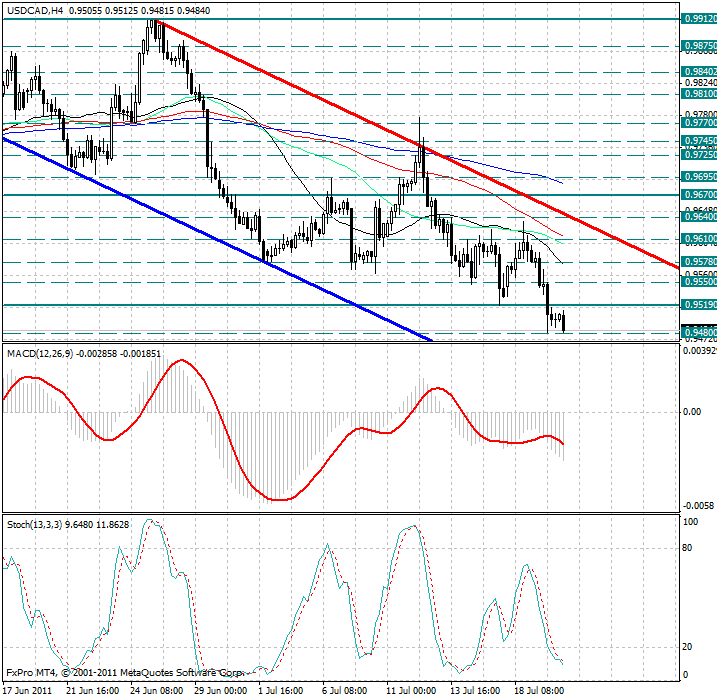Click the 0.00 MACD zero-level scale value
717x698 pixels.
[691, 412]
